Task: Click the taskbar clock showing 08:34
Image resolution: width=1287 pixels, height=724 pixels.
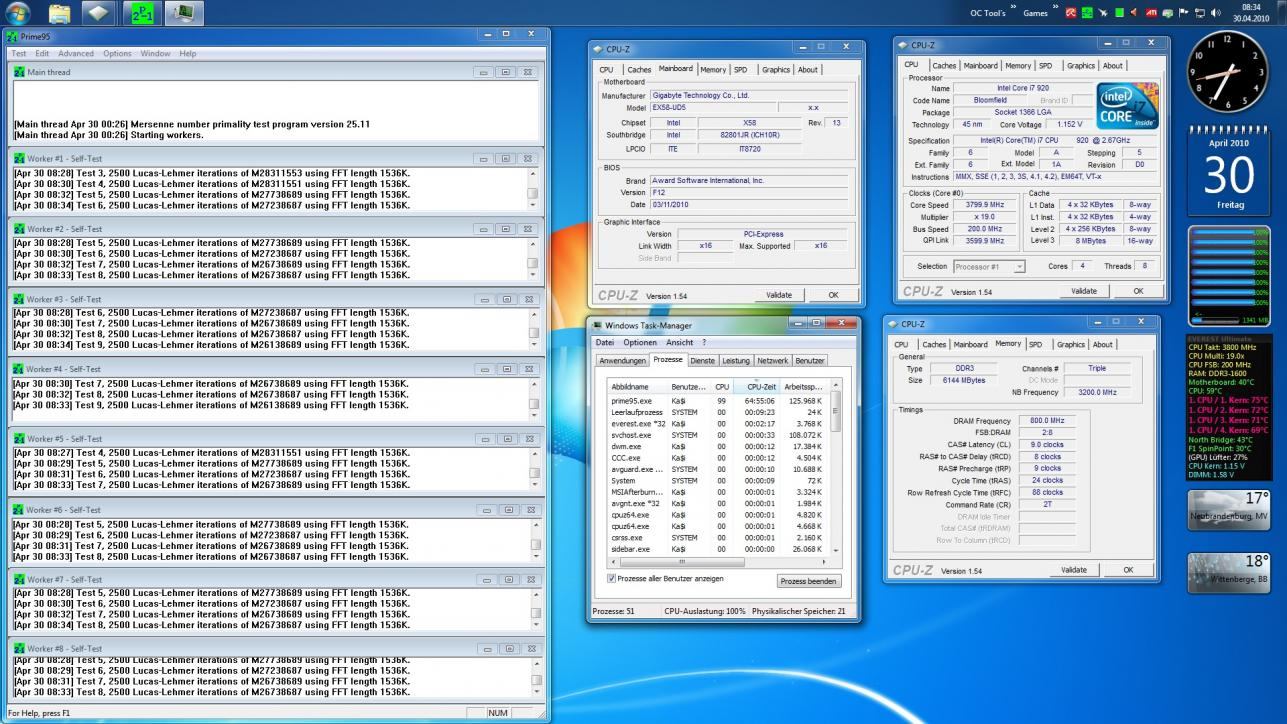Action: click(1251, 13)
